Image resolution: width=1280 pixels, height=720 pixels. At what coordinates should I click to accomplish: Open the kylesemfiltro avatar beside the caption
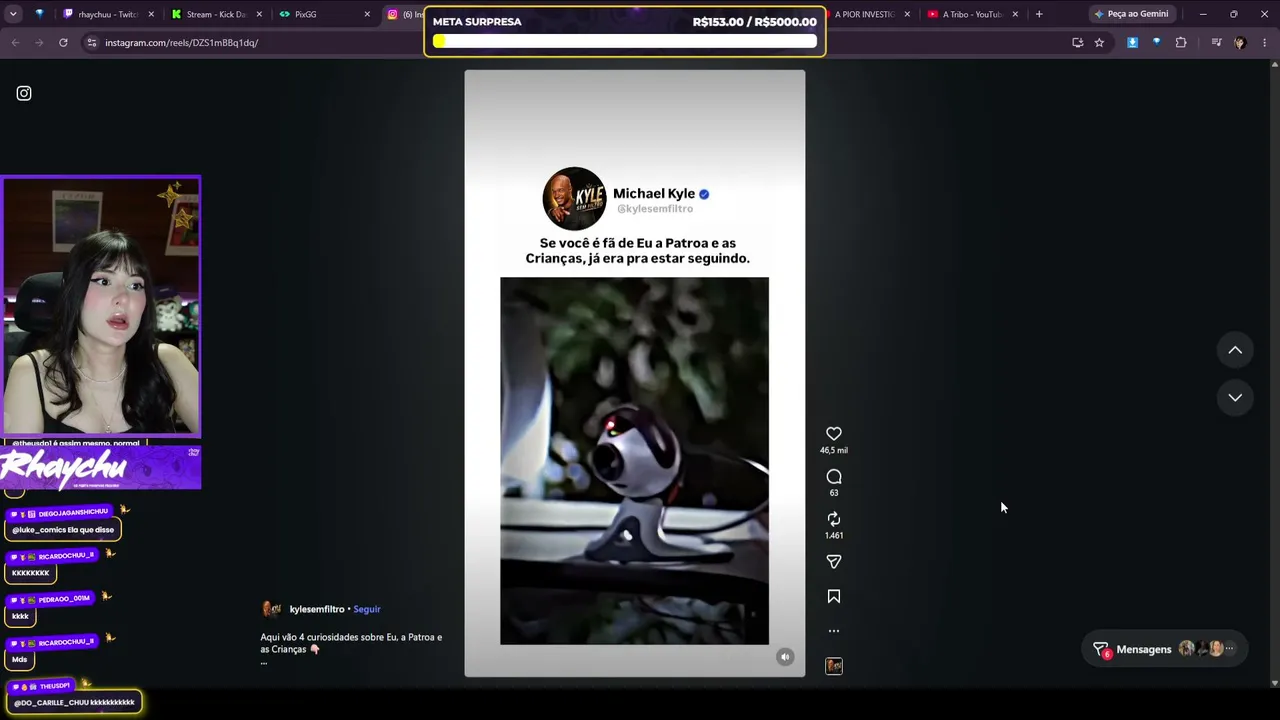pos(271,609)
